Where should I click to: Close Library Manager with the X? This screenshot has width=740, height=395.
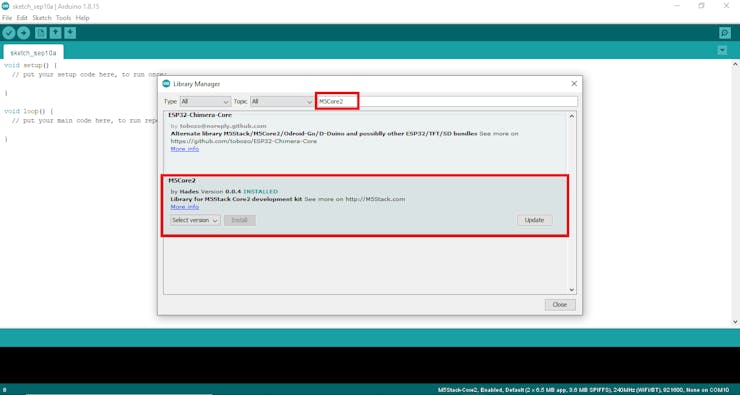point(574,84)
